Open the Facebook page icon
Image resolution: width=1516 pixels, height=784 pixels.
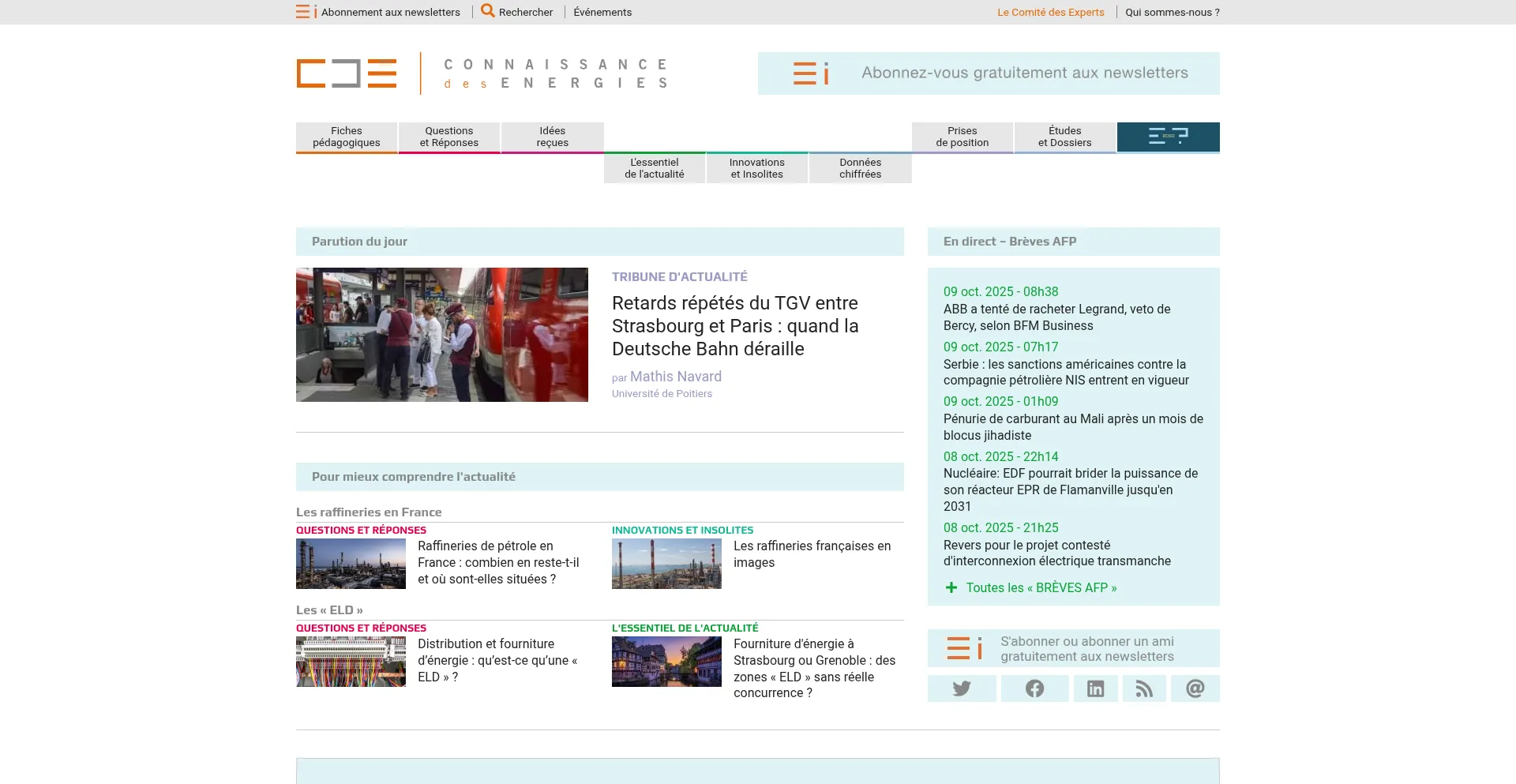(x=1034, y=688)
